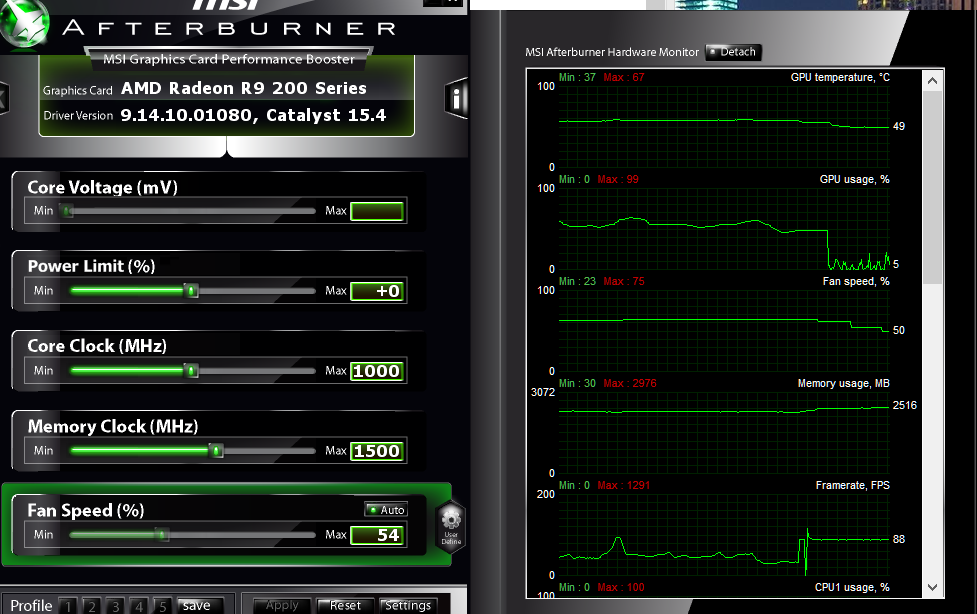Click the Core Voltage slider handle
Image resolution: width=977 pixels, height=614 pixels.
tap(67, 211)
